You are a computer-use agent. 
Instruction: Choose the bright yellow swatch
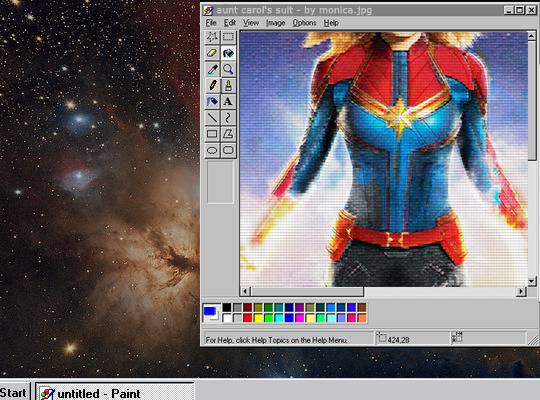[258, 318]
